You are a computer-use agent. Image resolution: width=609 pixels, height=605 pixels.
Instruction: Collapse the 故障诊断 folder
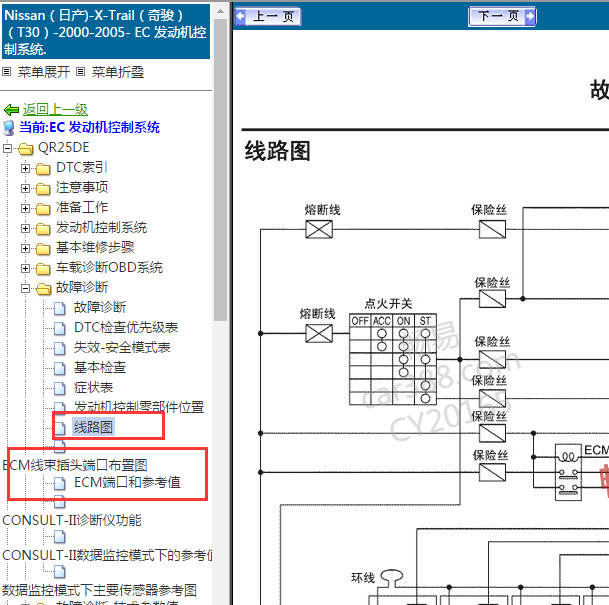coord(25,288)
